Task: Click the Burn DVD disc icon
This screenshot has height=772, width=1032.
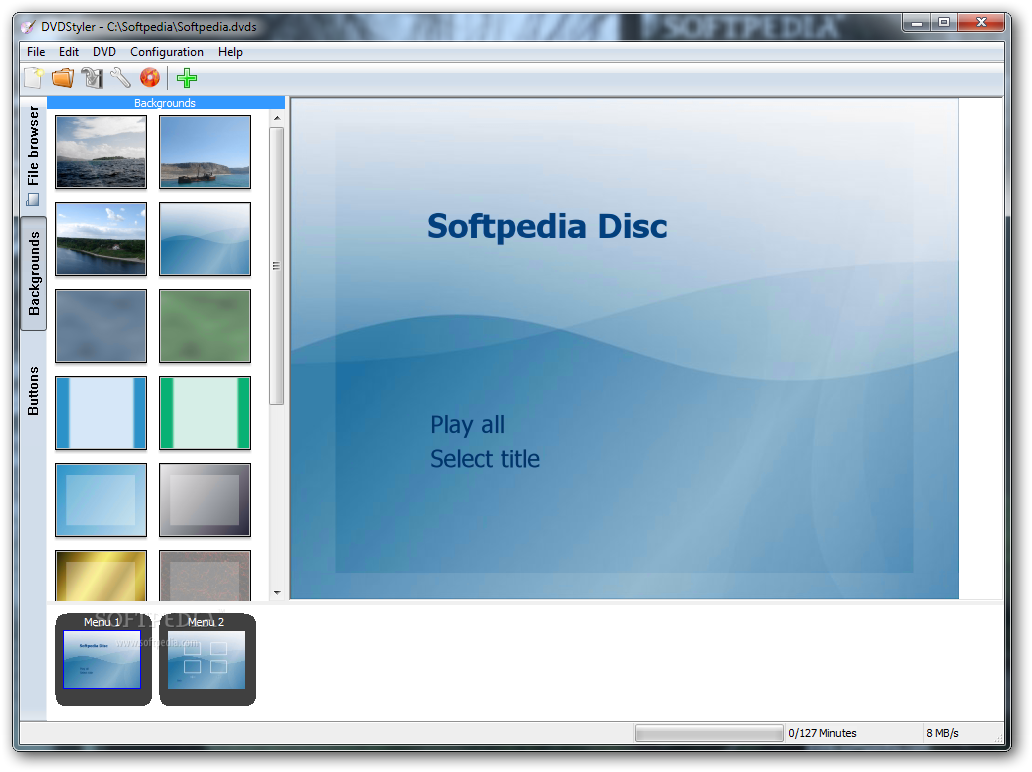Action: 150,78
